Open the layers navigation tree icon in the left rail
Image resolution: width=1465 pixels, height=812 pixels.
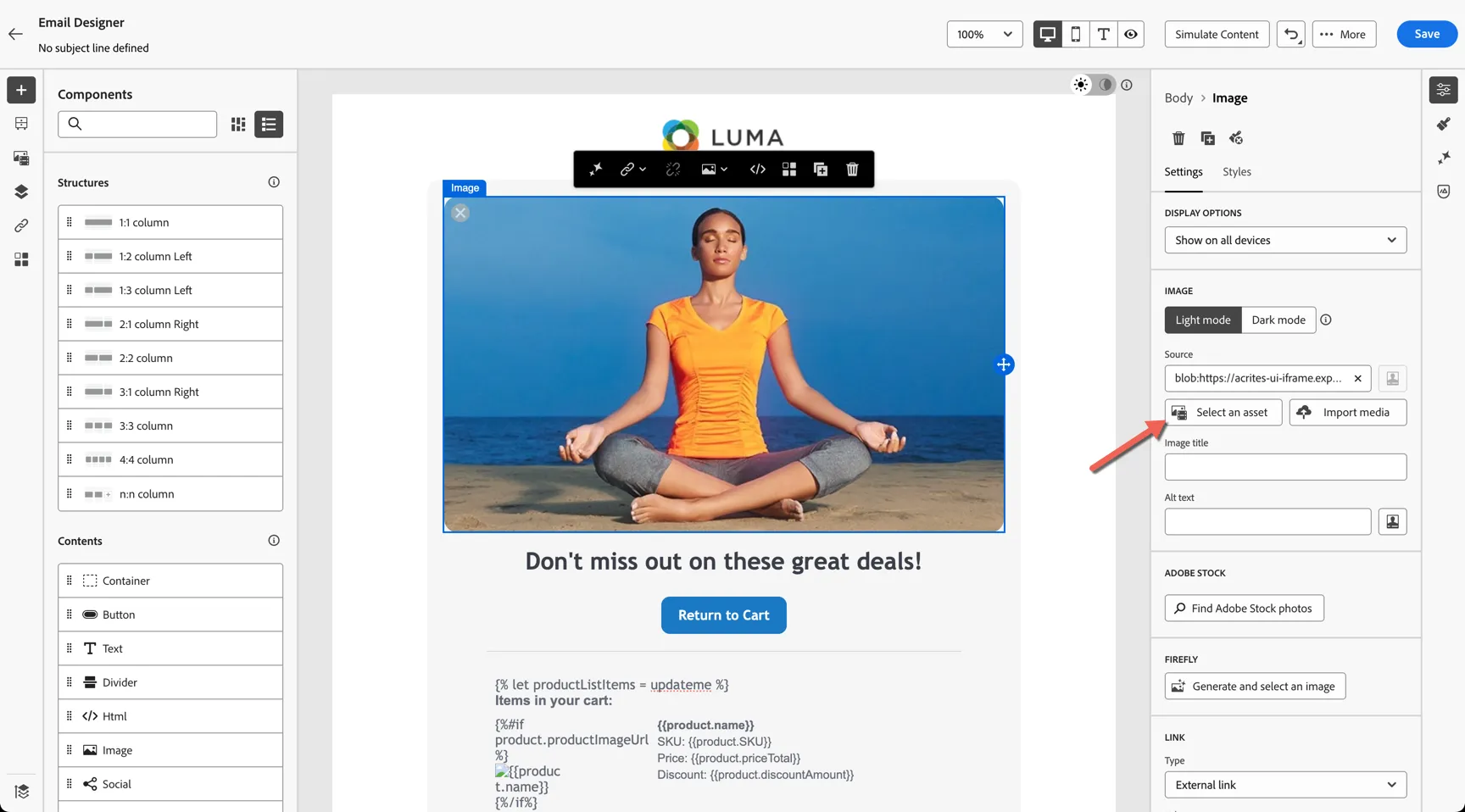pyautogui.click(x=21, y=192)
